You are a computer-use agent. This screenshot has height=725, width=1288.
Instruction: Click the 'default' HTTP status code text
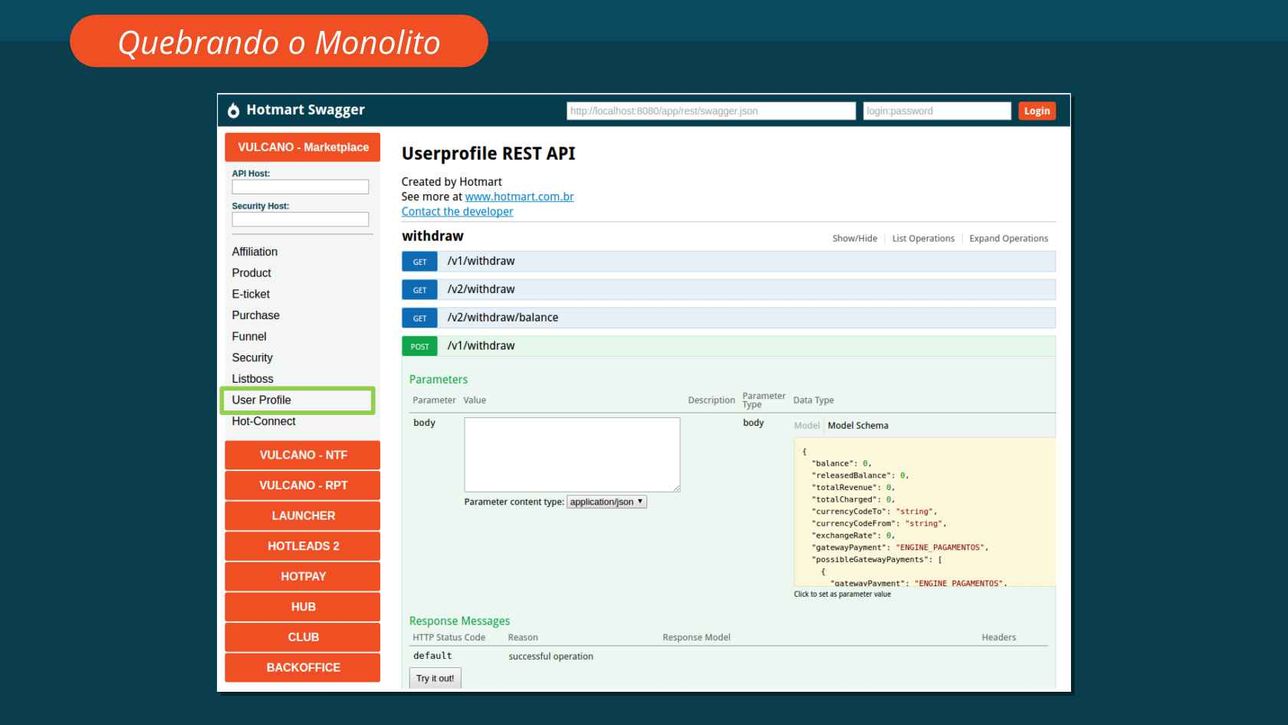point(432,656)
